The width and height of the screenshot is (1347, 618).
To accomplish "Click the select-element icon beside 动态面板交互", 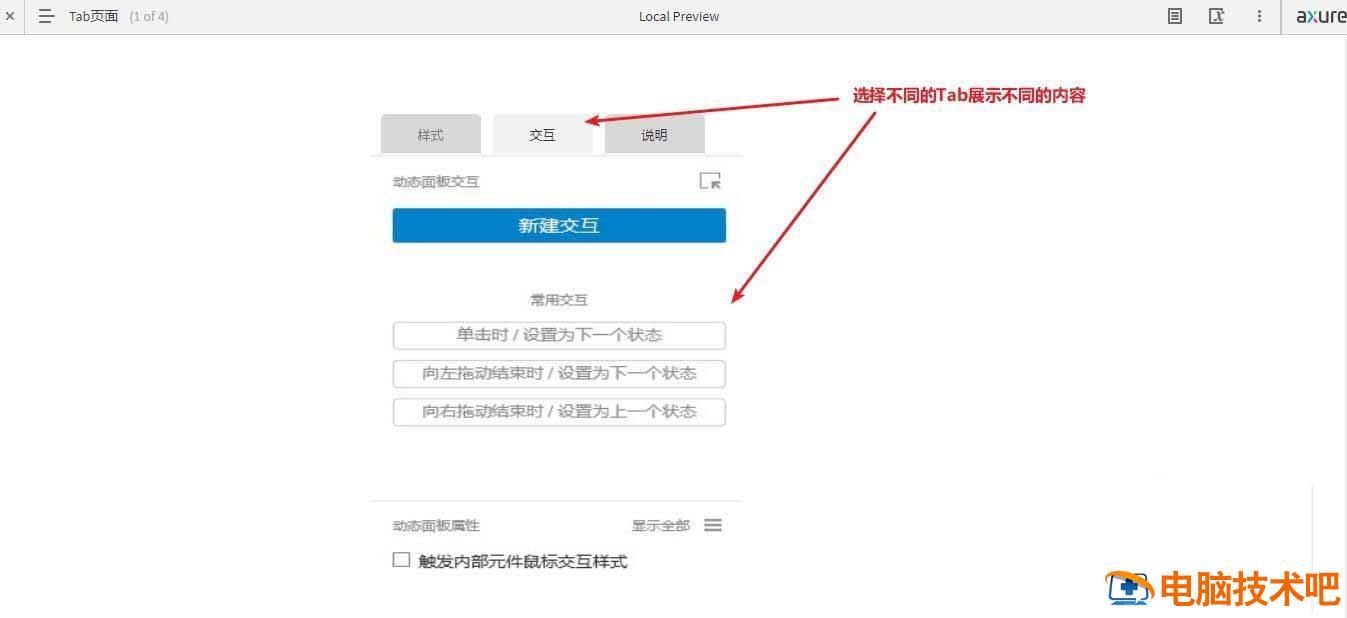I will click(x=710, y=181).
